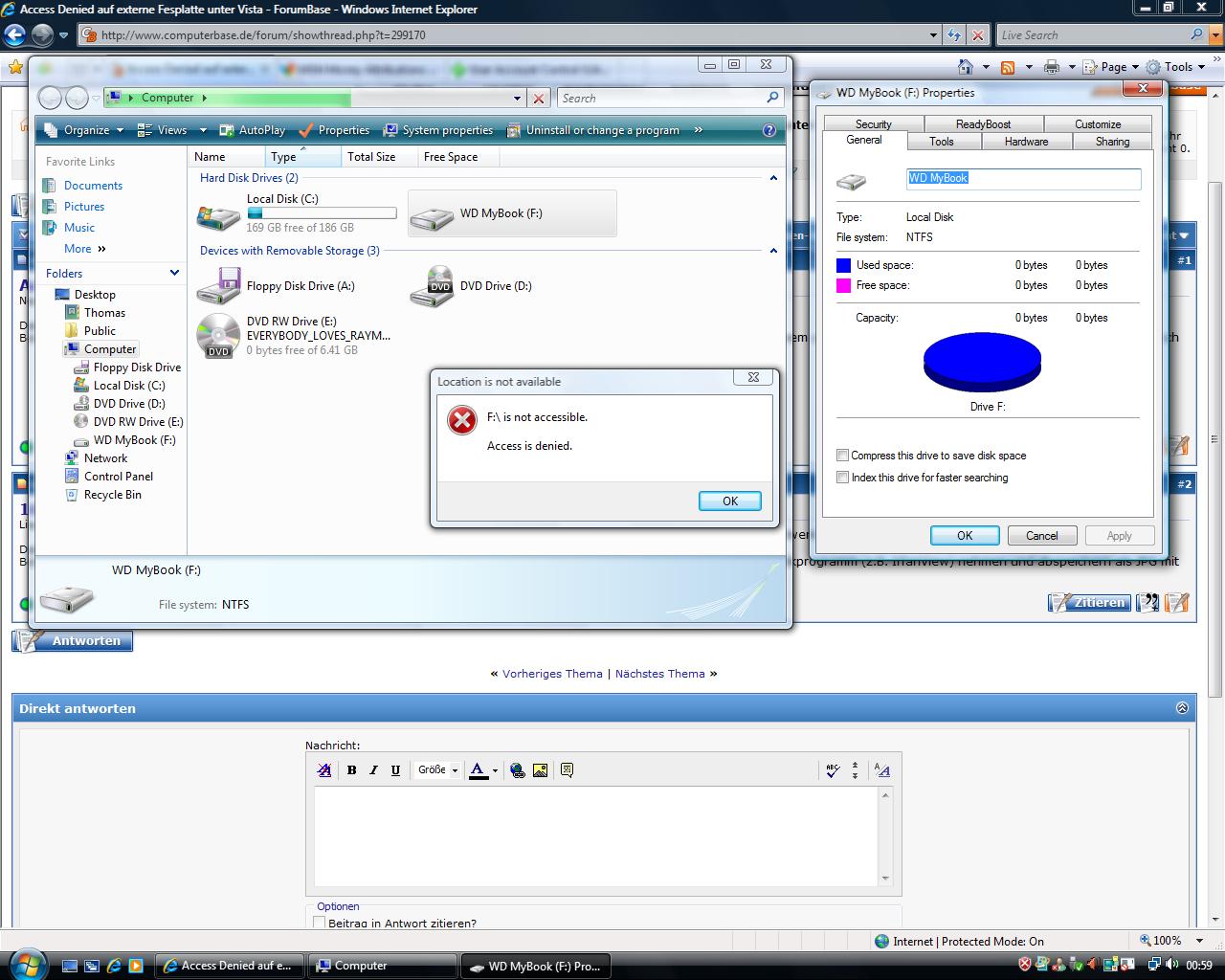The width and height of the screenshot is (1225, 980).
Task: Click OK in WD MyBook Properties
Action: (x=965, y=536)
